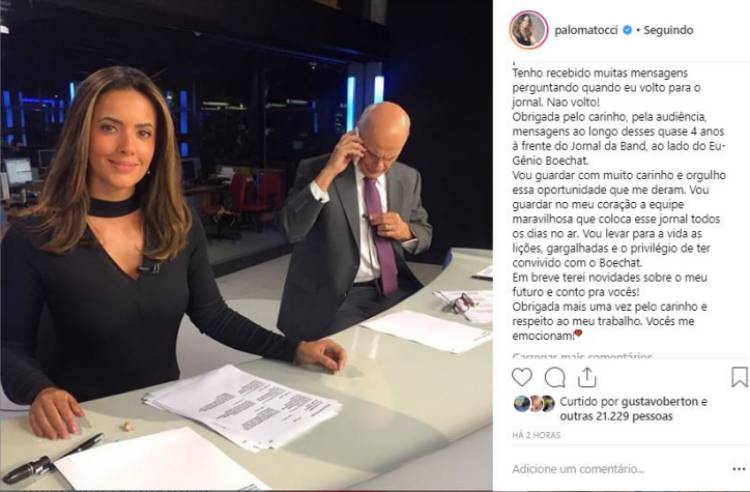Click the blue verified badge
This screenshot has height=492, width=750.
point(627,30)
